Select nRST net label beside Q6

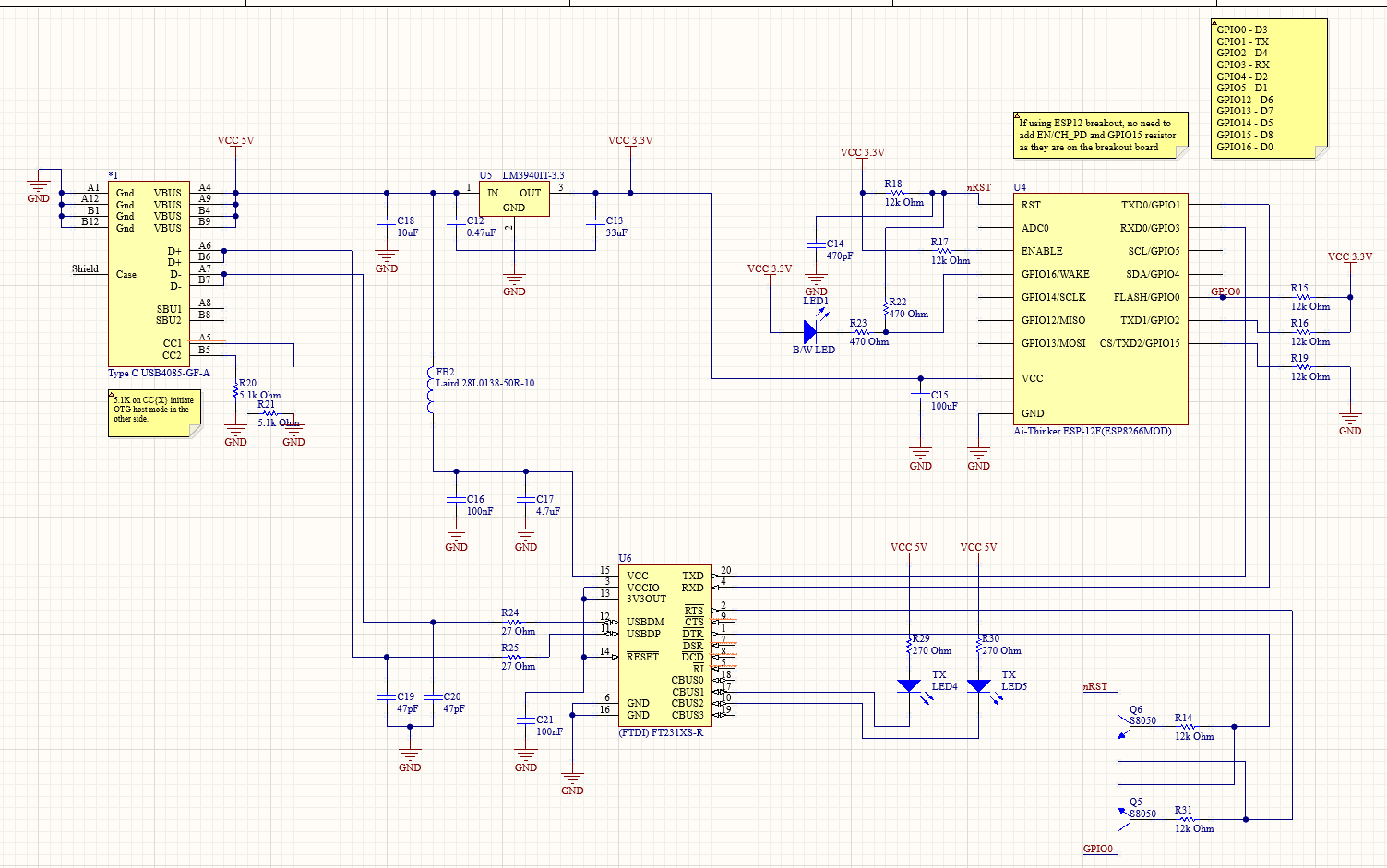(x=1095, y=686)
